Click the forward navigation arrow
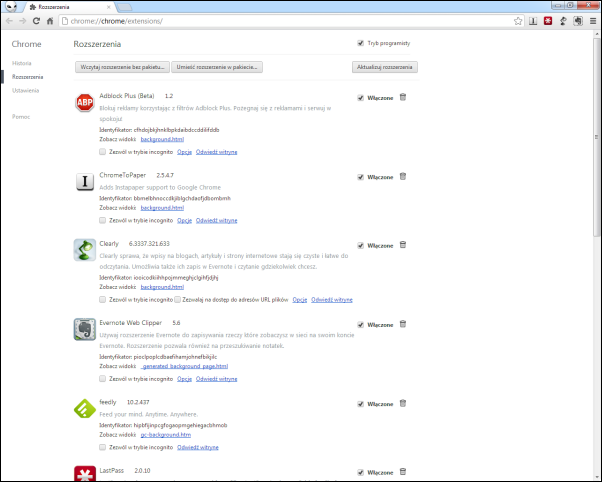The height and width of the screenshot is (482, 602). pyautogui.click(x=23, y=21)
